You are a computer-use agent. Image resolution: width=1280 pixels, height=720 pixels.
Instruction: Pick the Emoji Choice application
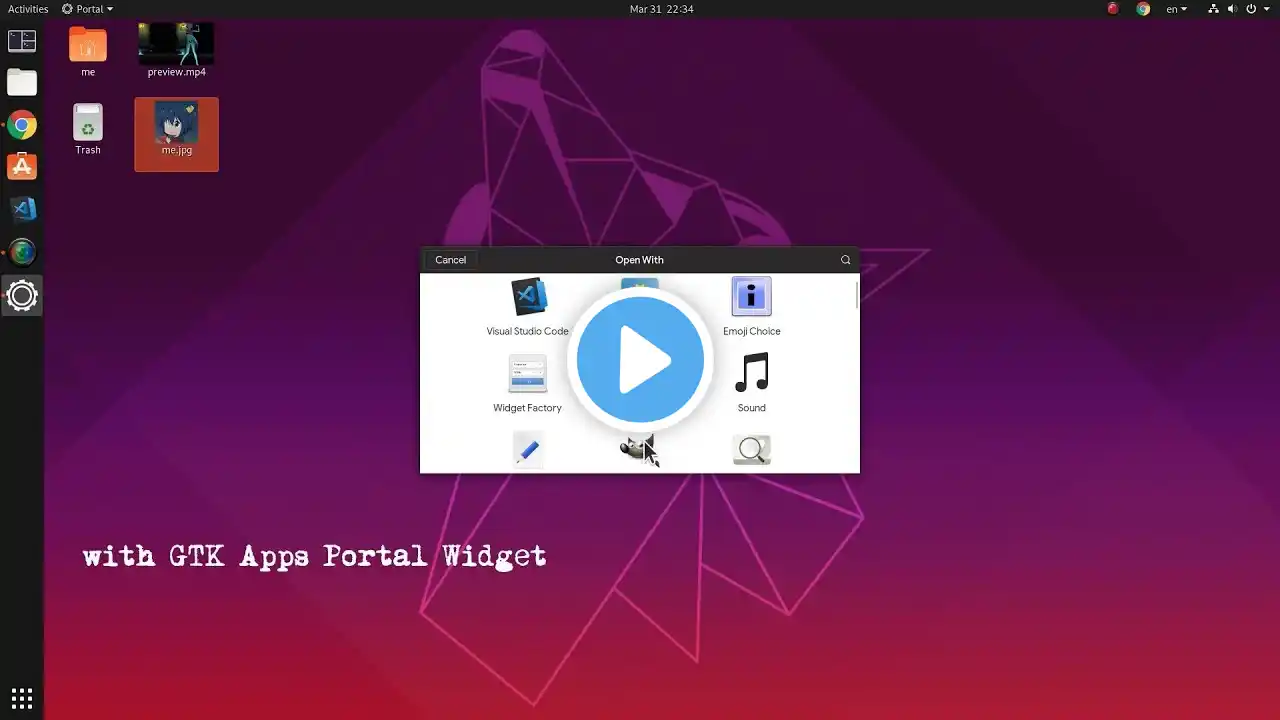[751, 307]
